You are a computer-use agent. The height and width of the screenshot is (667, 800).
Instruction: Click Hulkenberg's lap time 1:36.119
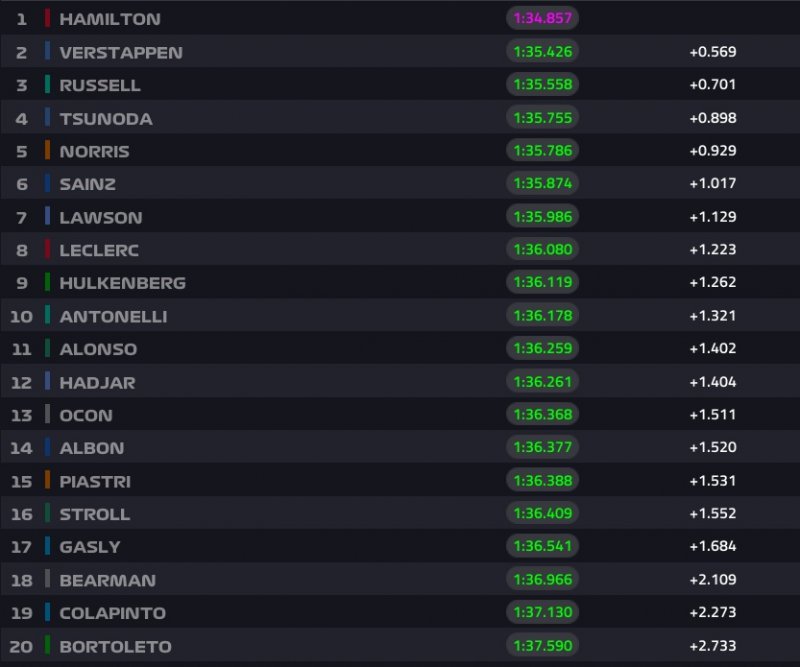click(543, 283)
